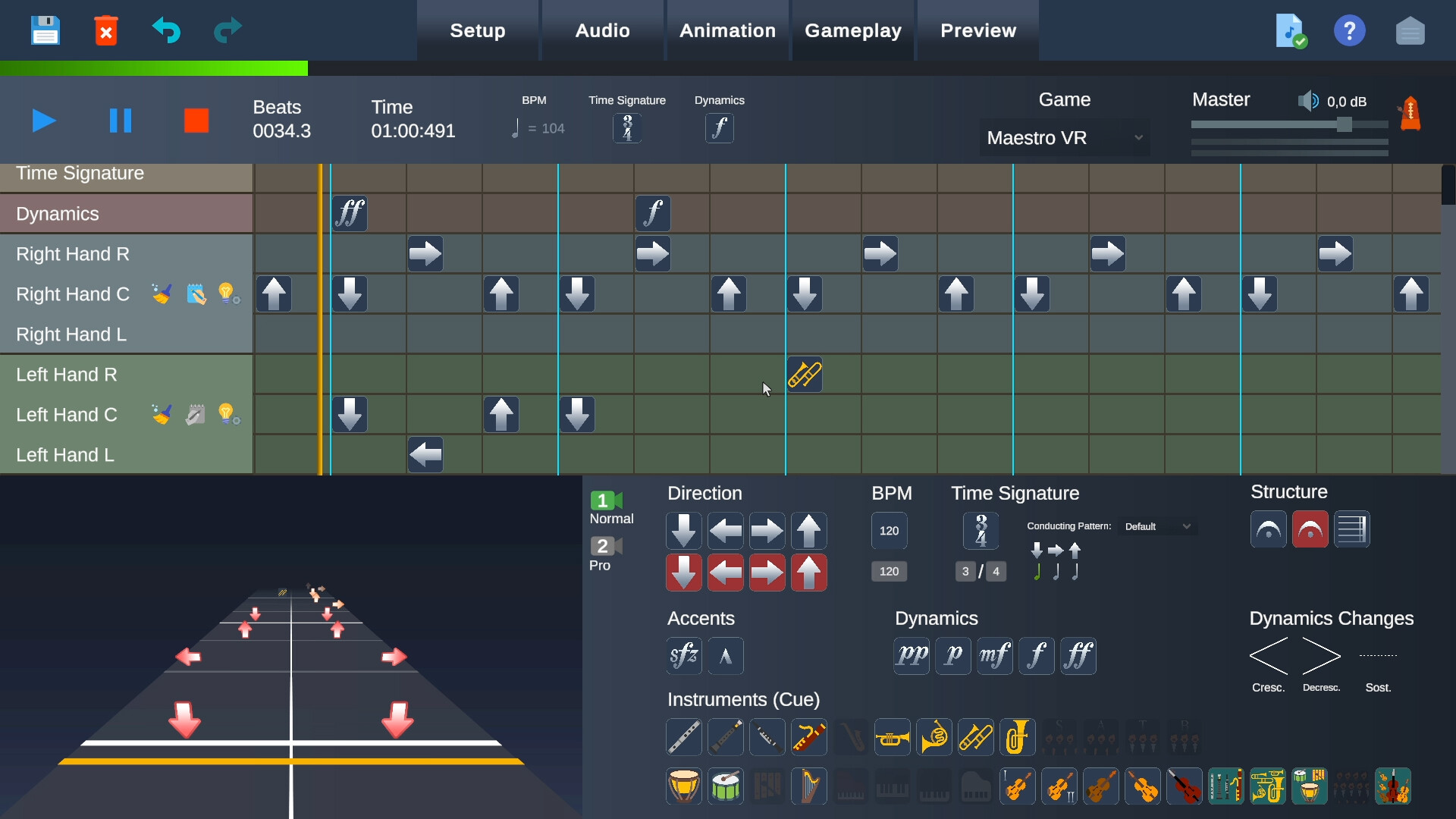Select the timpani instrument cue icon

pyautogui.click(x=684, y=786)
